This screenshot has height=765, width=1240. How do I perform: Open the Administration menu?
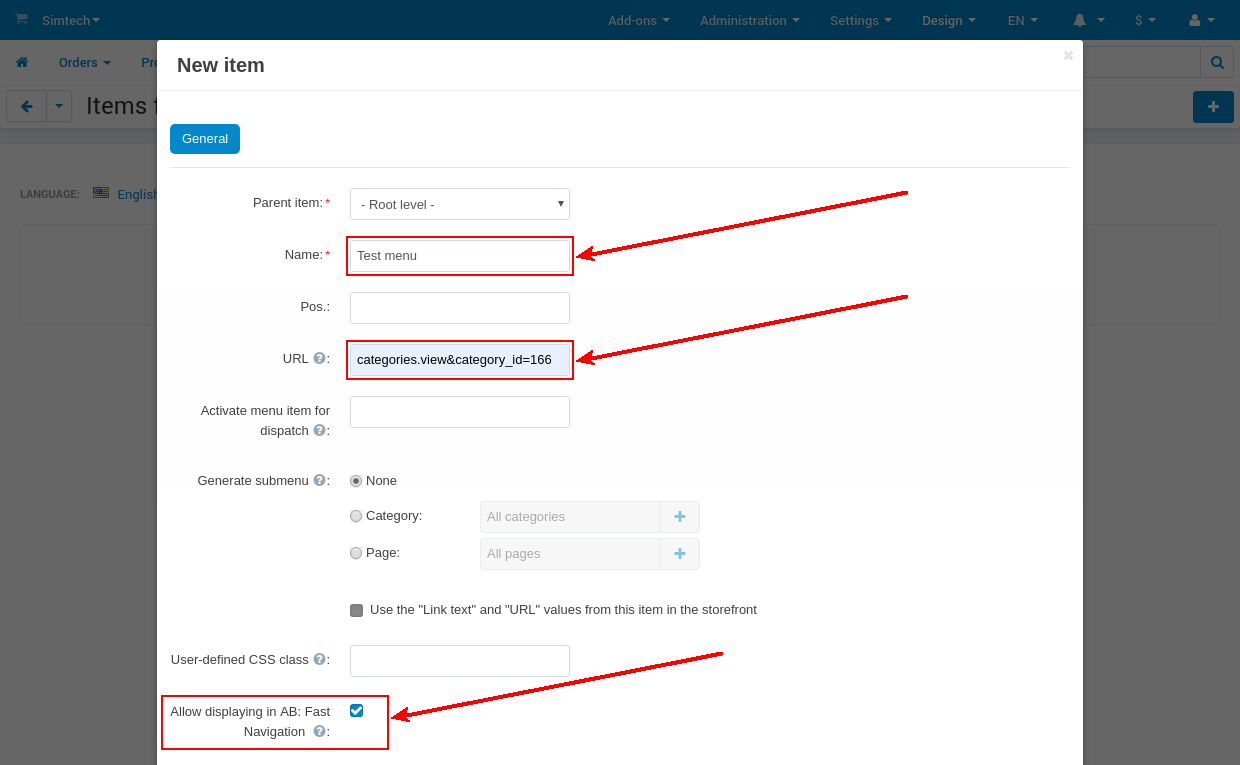click(x=749, y=20)
